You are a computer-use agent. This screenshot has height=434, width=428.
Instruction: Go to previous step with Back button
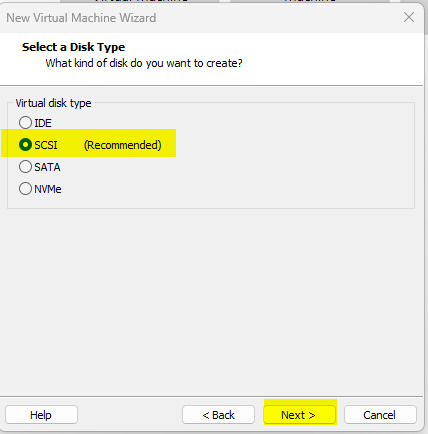pos(218,415)
